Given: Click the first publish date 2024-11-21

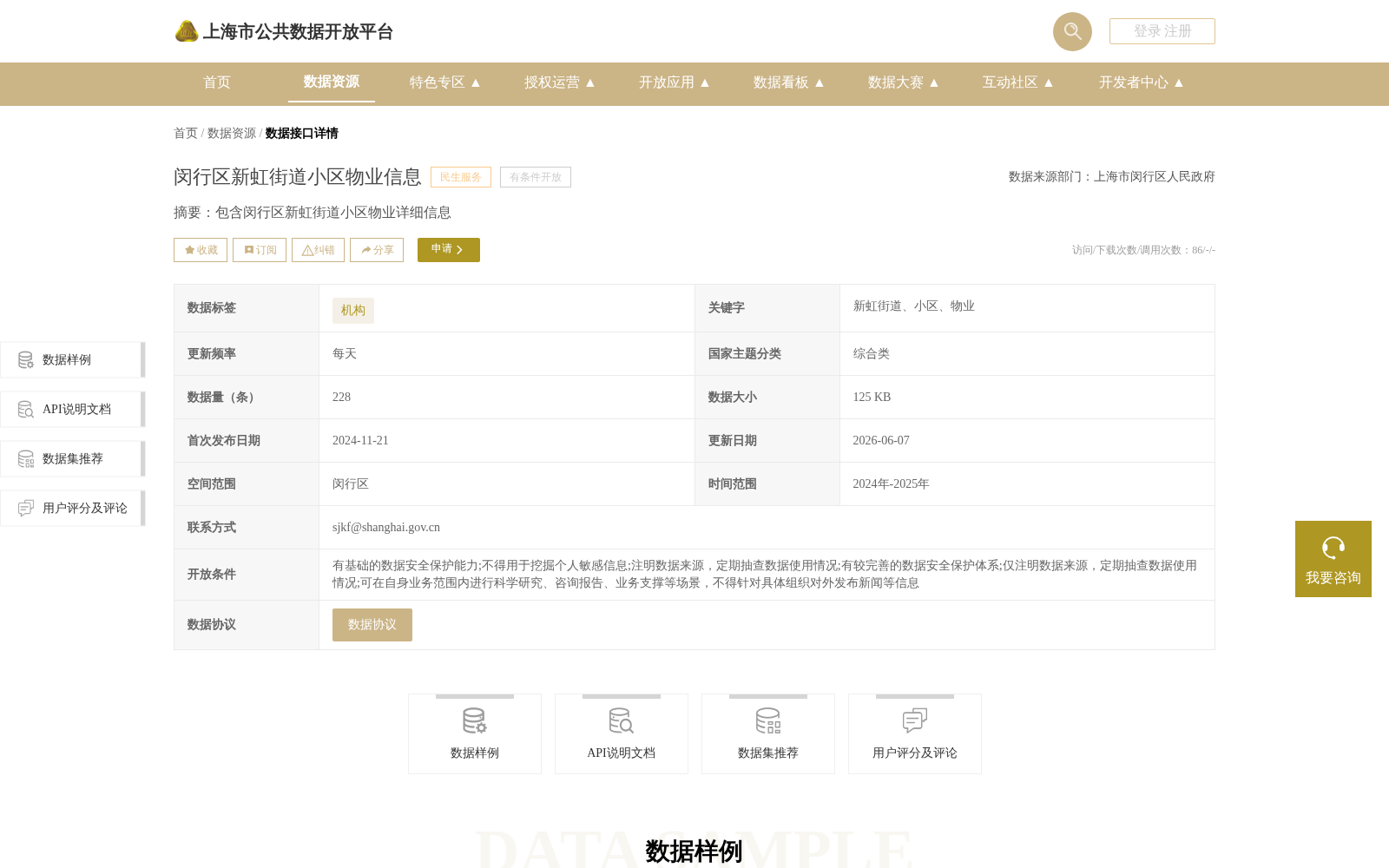Looking at the screenshot, I should (x=360, y=441).
